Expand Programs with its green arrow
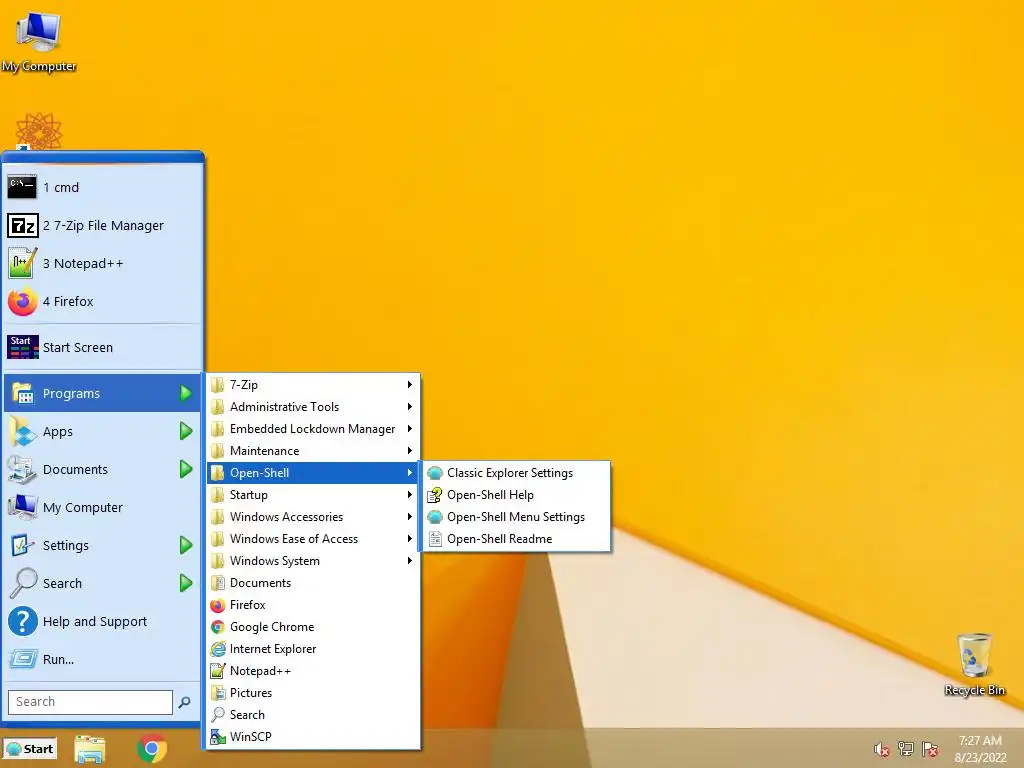1024x768 pixels. [185, 393]
